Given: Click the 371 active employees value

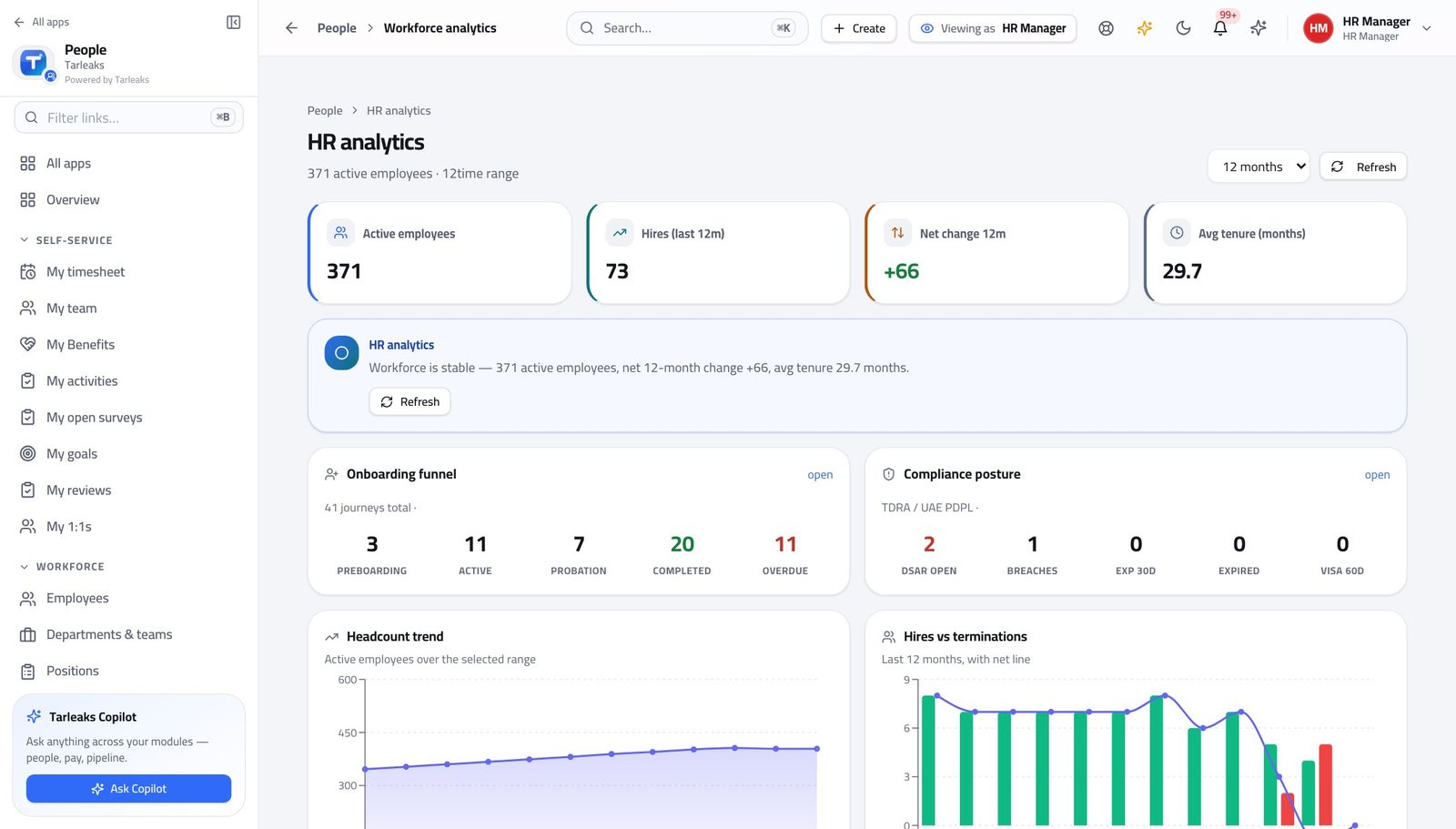Looking at the screenshot, I should (x=344, y=271).
